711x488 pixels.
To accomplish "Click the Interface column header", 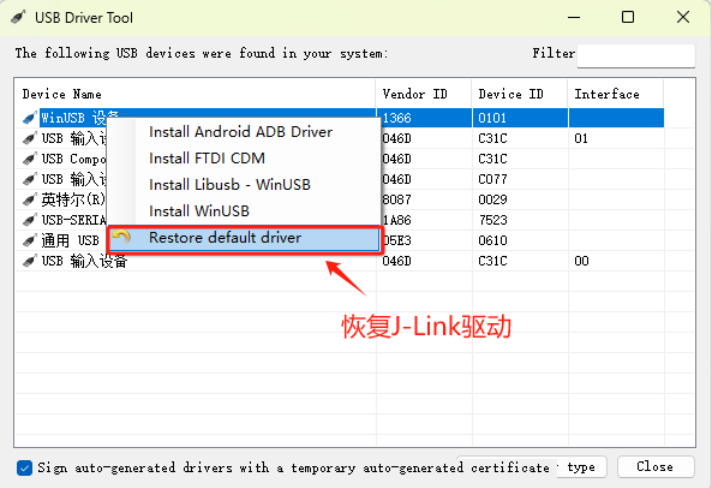I will 606,94.
